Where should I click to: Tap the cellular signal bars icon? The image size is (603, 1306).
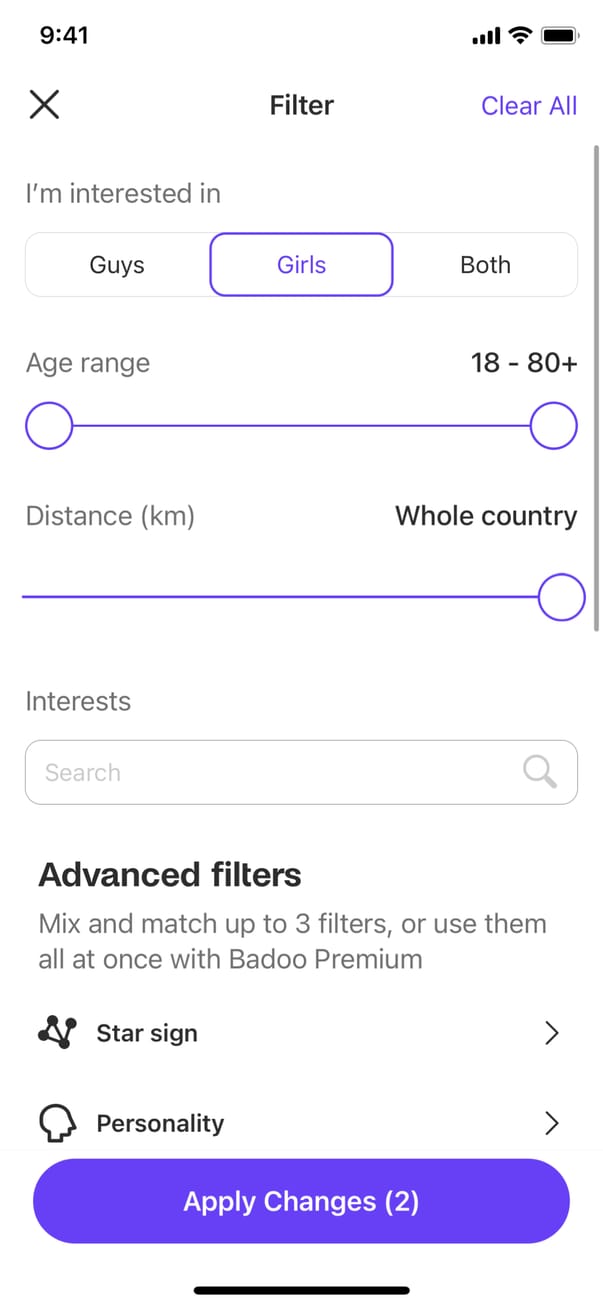click(x=485, y=37)
